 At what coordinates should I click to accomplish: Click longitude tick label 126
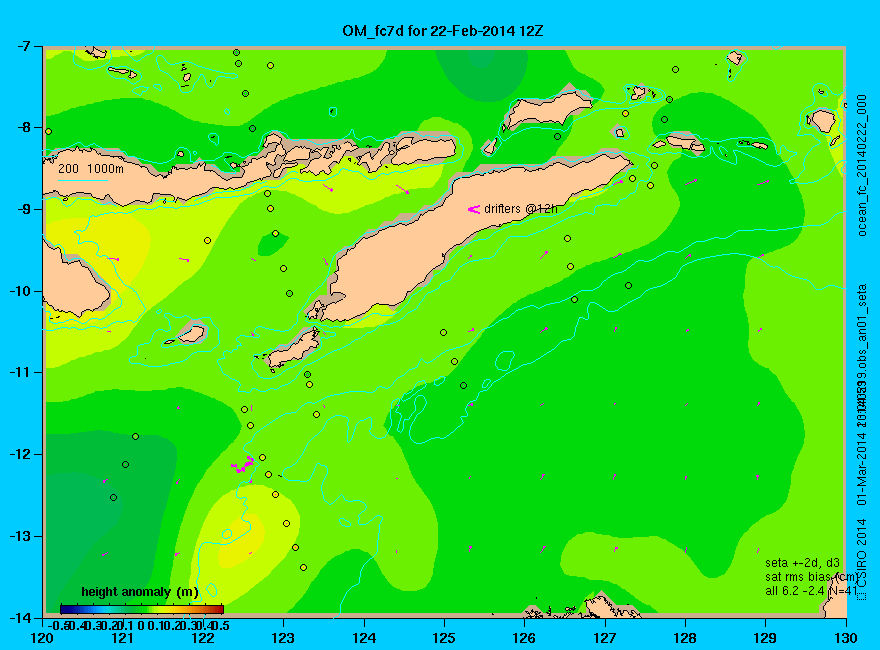click(525, 638)
